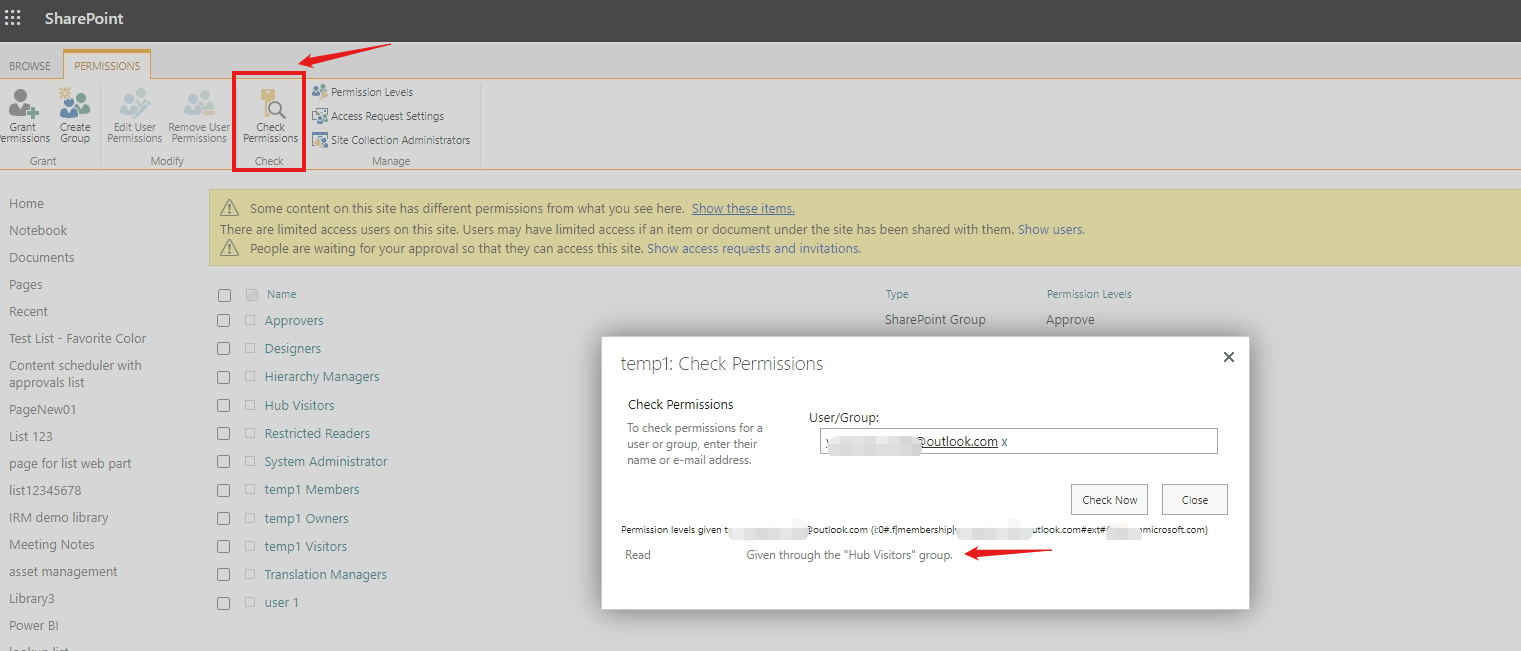
Task: Open 'List 123' in the left navigation
Action: click(31, 437)
